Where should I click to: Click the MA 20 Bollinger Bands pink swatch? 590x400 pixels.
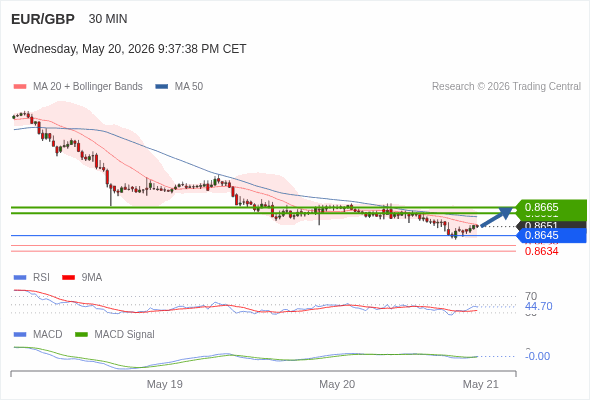pos(20,87)
